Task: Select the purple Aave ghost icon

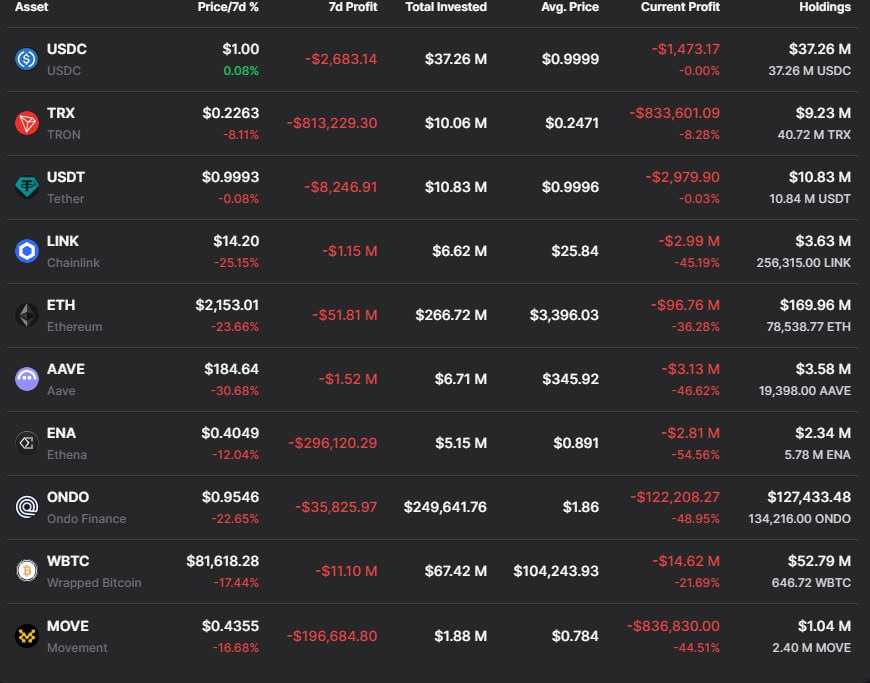Action: pyautogui.click(x=27, y=379)
